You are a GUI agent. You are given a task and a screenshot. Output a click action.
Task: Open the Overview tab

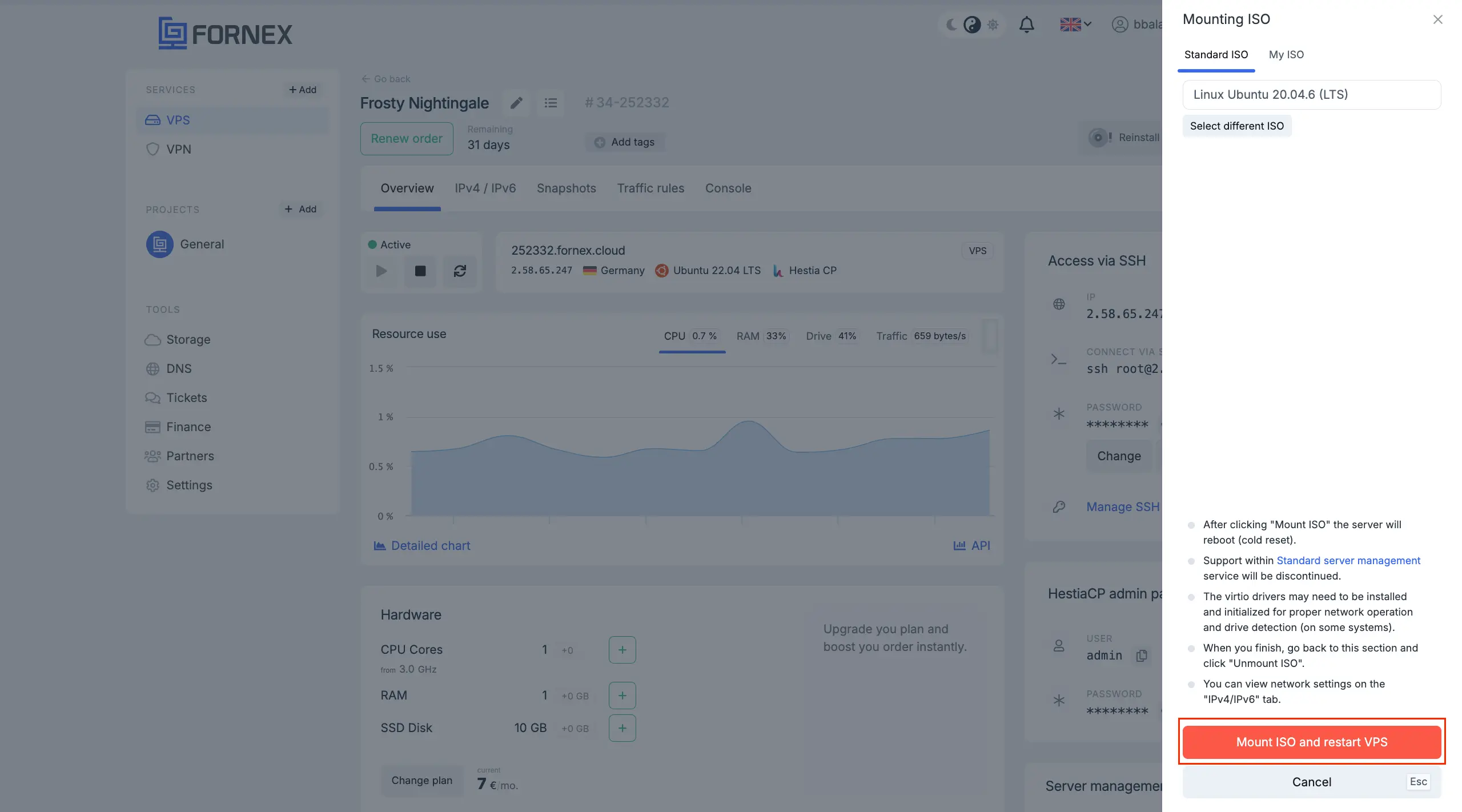[407, 188]
